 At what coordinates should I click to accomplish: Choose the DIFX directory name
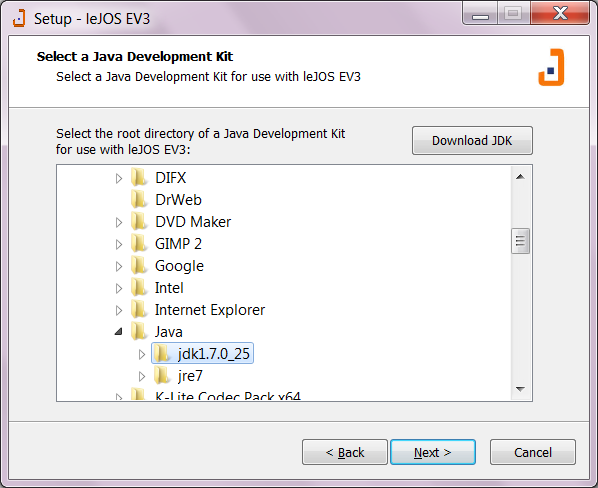(x=170, y=178)
